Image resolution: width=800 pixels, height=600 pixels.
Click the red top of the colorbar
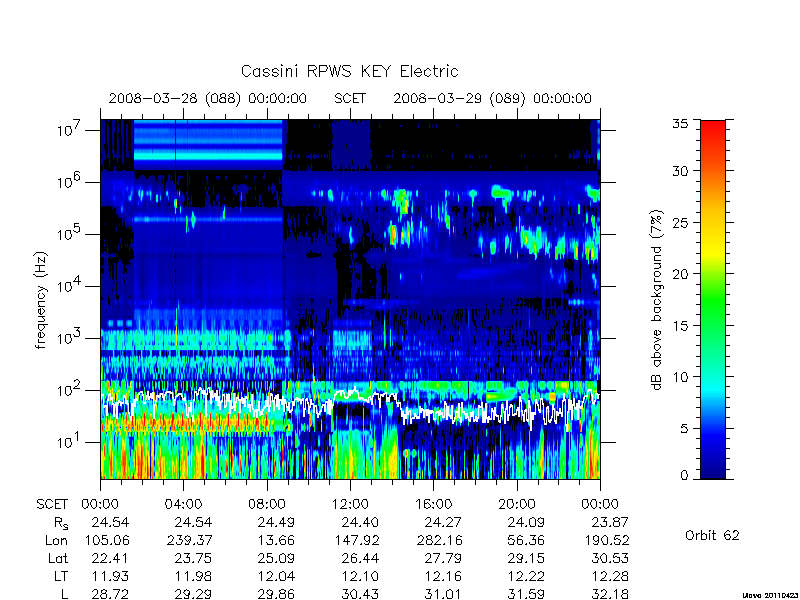click(x=713, y=128)
